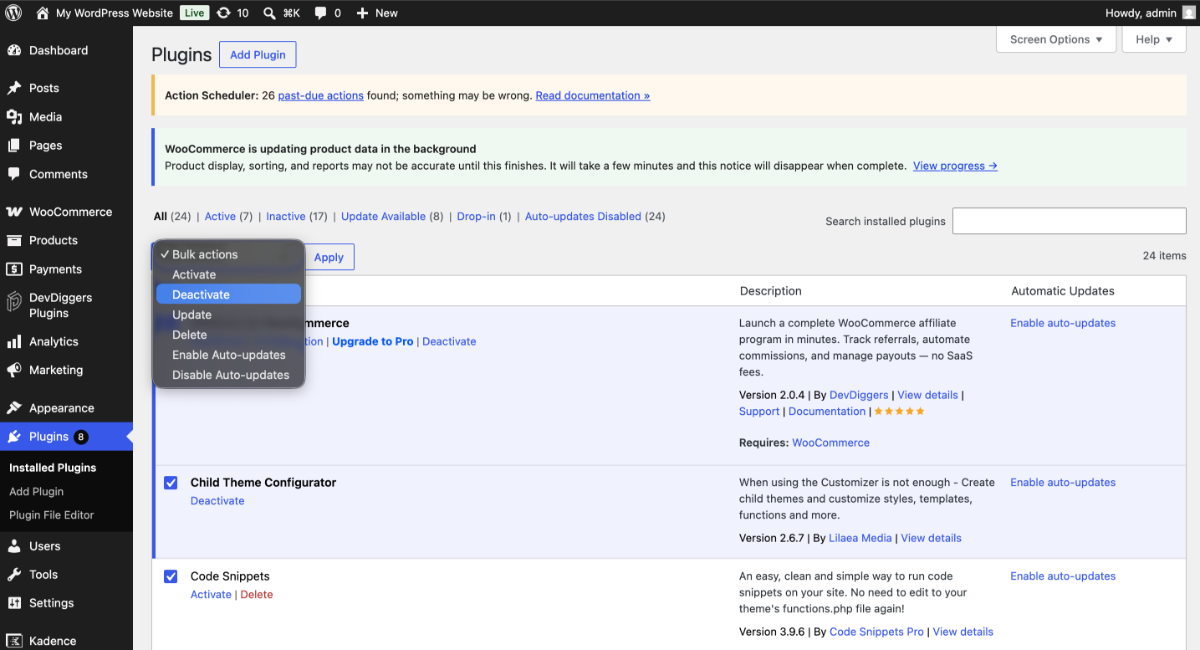
Task: Click the five-star rating of affiliate plugin
Action: (900, 411)
